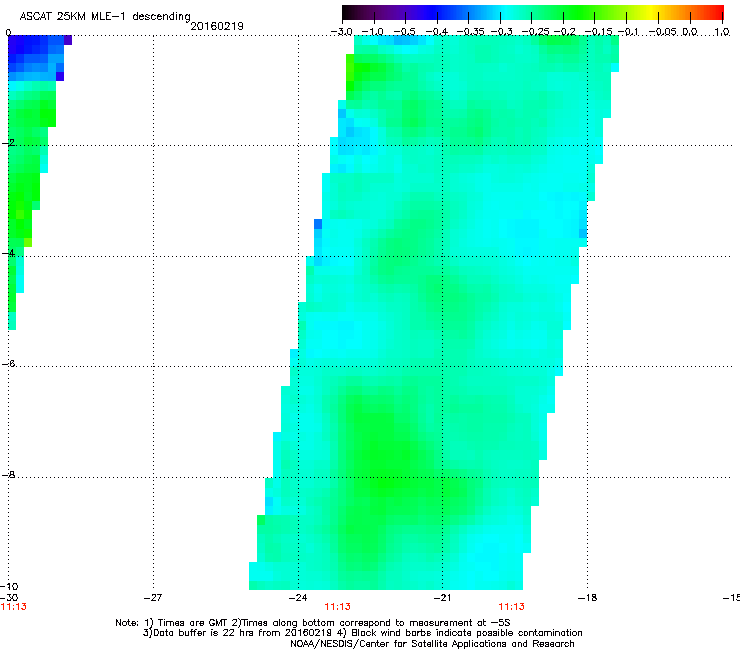Click the -0.25 colorbar label
Screen dimensions: 740x650
[x=536, y=32]
